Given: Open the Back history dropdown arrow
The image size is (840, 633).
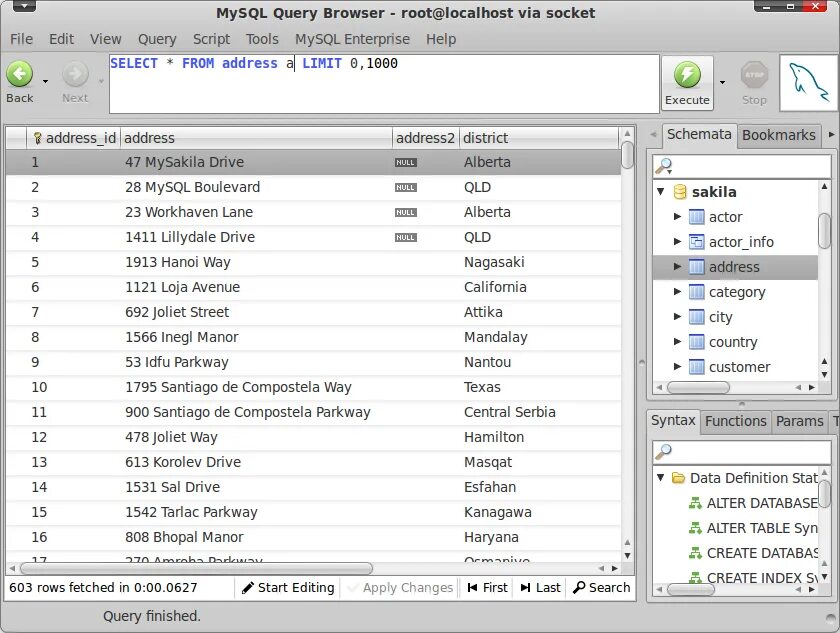Looking at the screenshot, I should point(46,81).
